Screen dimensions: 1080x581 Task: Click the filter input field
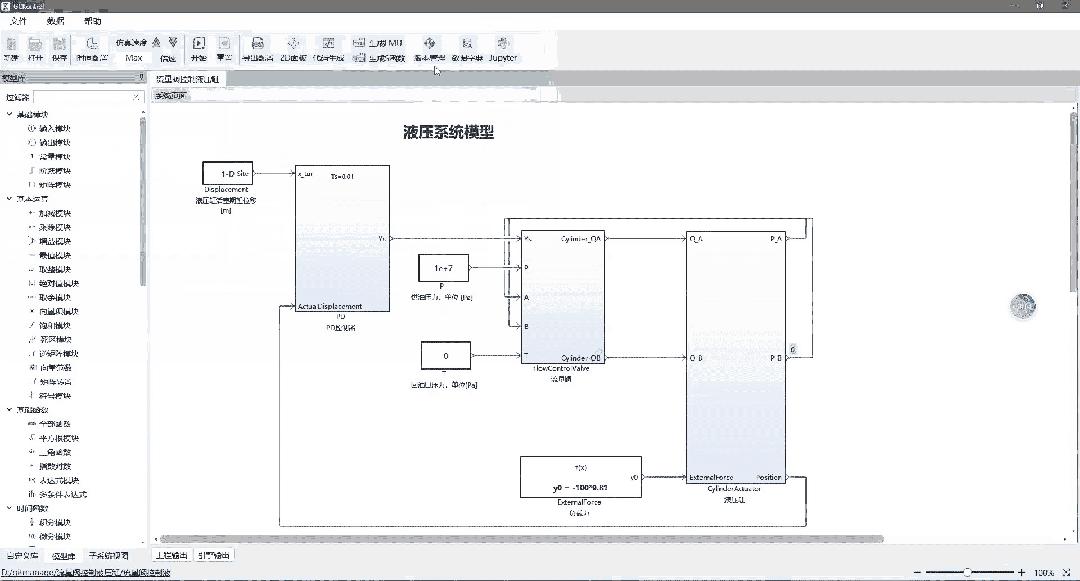pyautogui.click(x=87, y=97)
